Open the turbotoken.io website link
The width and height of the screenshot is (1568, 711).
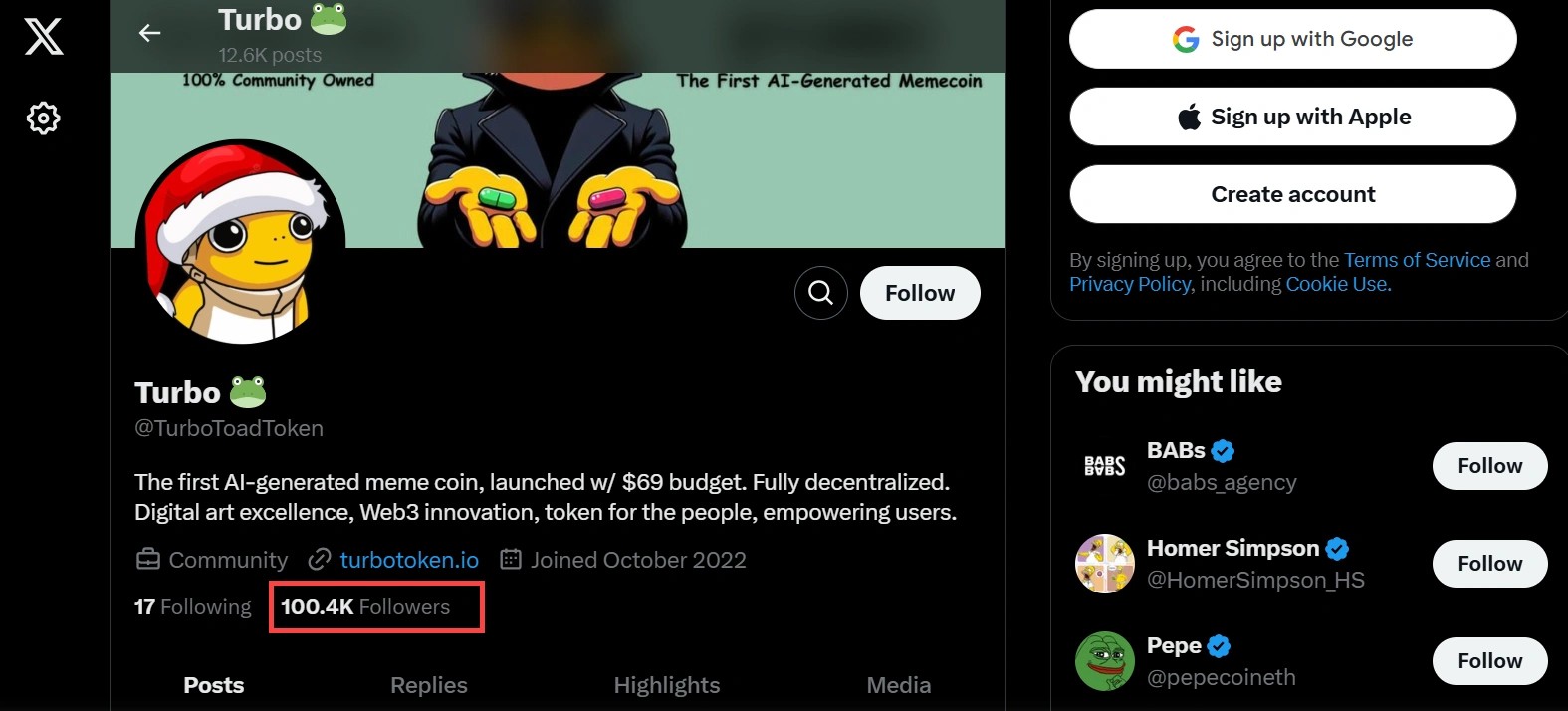409,560
